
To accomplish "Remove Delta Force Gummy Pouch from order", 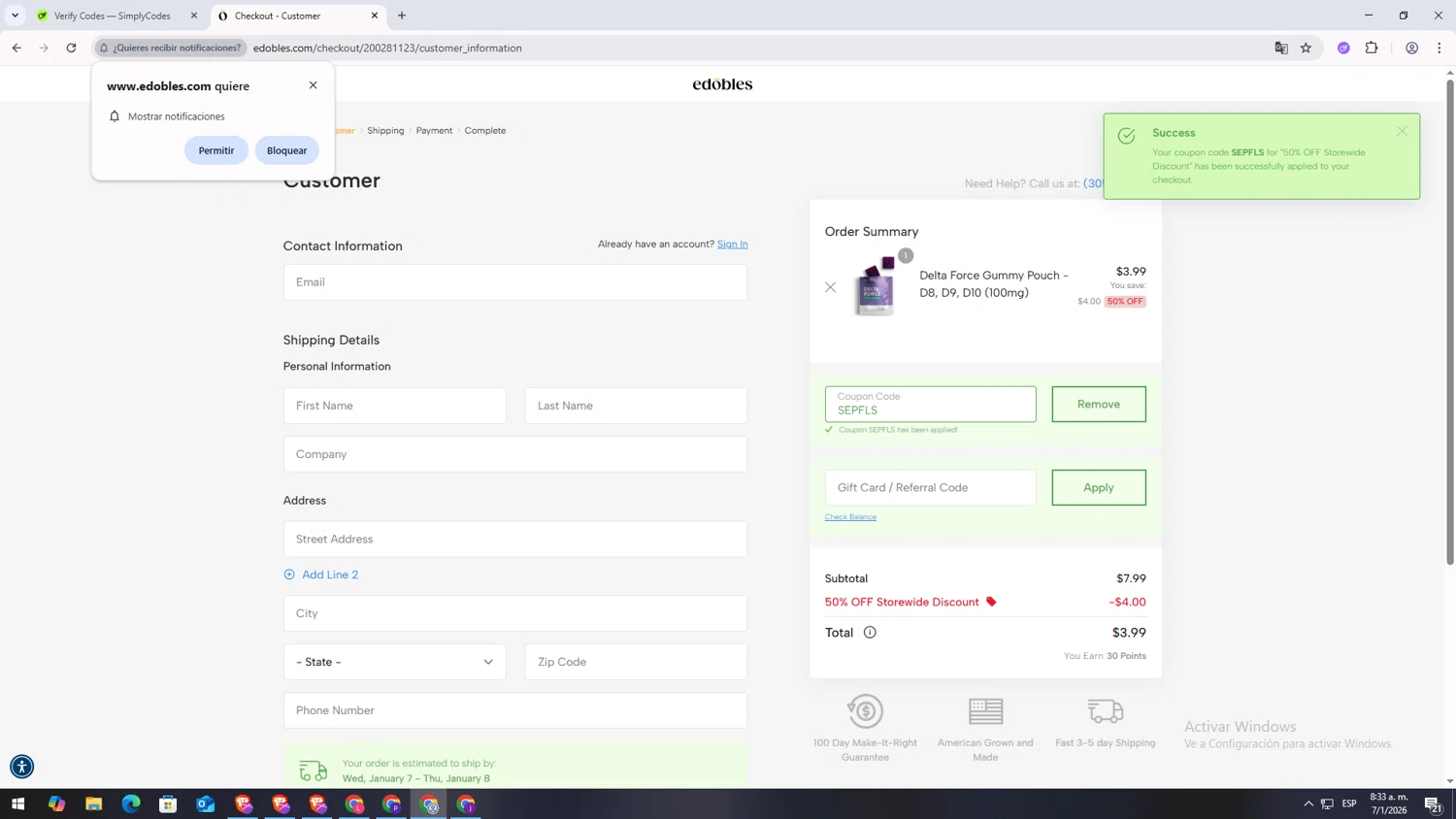I will pyautogui.click(x=830, y=287).
